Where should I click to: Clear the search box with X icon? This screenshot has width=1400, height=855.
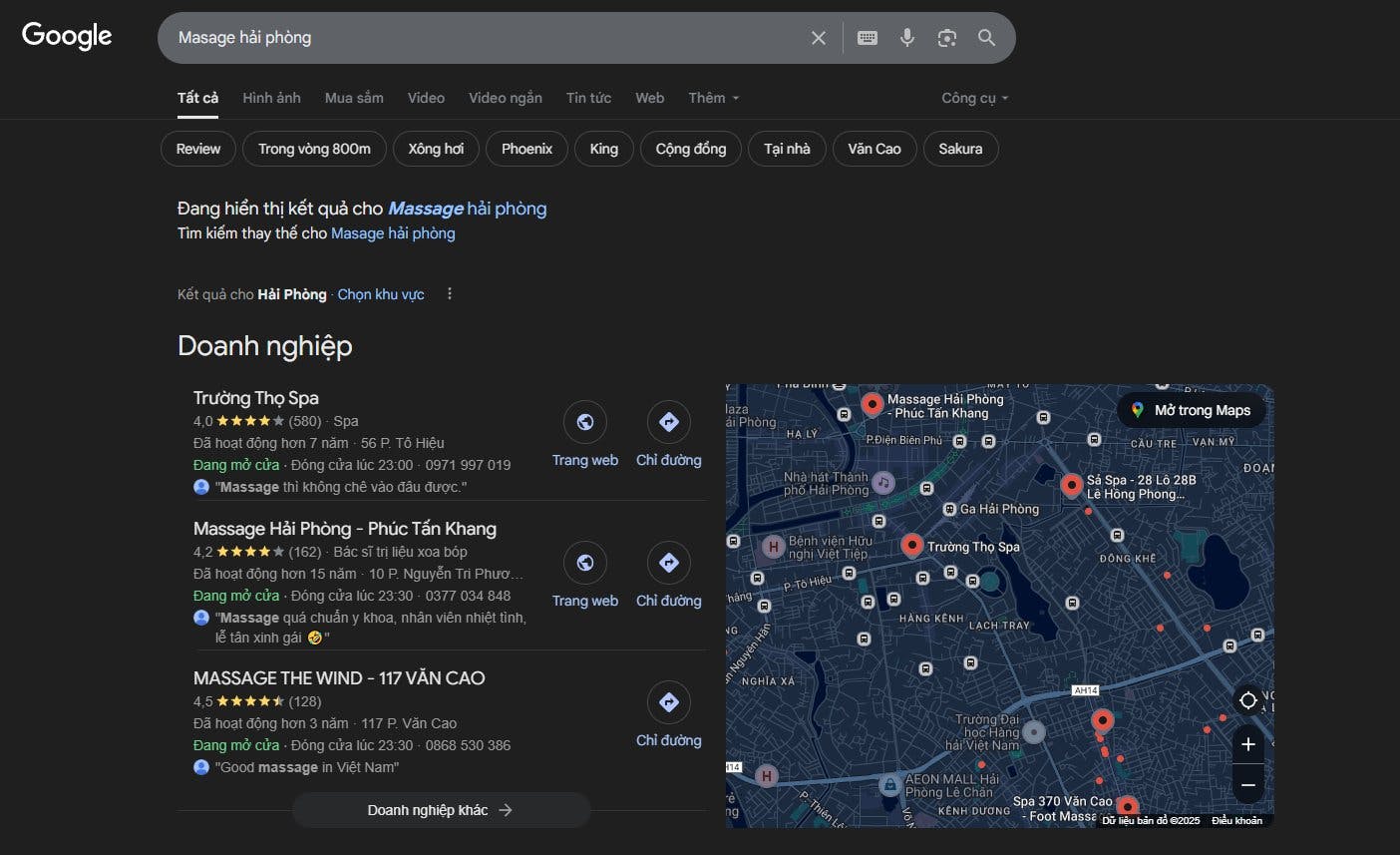(x=819, y=38)
